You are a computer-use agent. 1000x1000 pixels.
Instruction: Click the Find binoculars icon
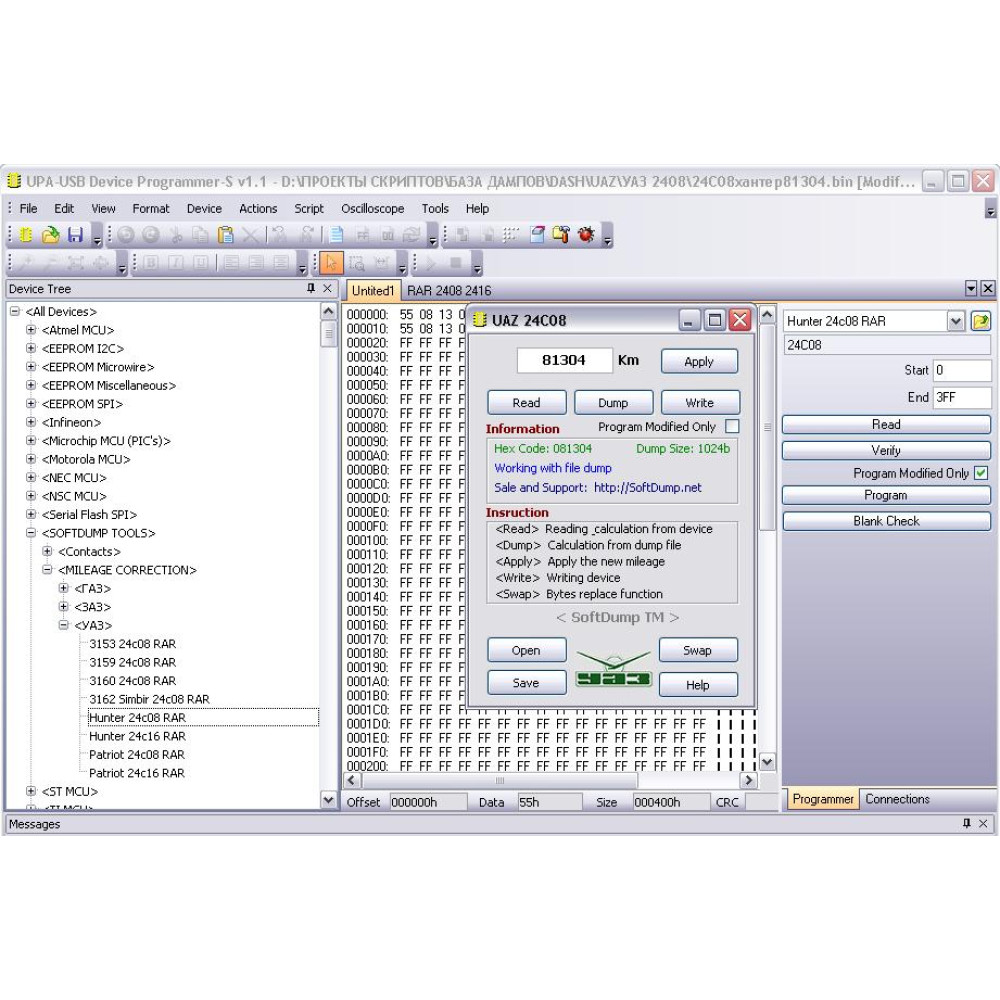[x=279, y=235]
